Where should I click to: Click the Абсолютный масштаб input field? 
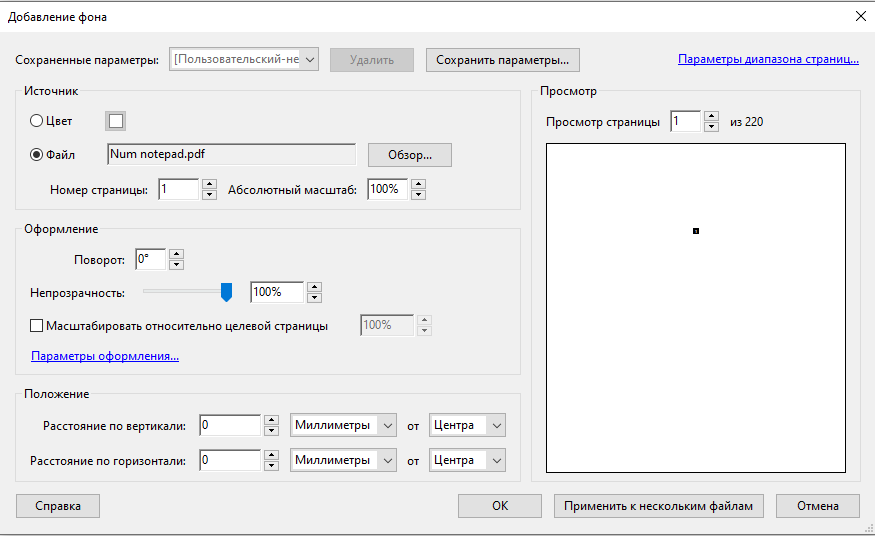click(387, 189)
